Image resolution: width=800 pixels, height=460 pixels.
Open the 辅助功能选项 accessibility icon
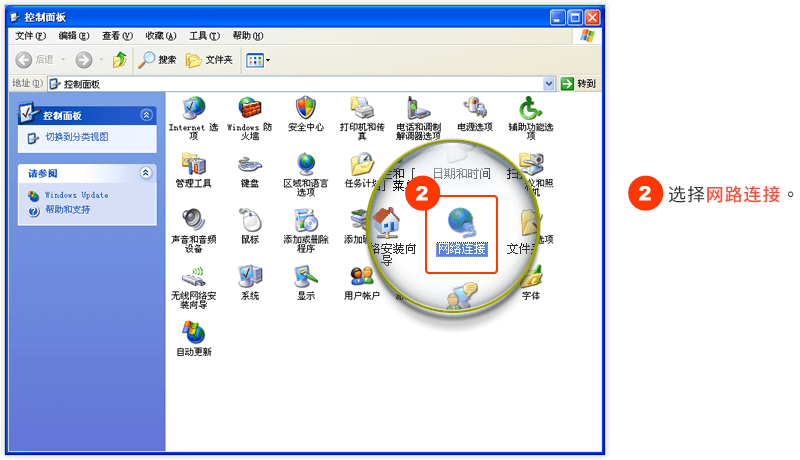530,108
